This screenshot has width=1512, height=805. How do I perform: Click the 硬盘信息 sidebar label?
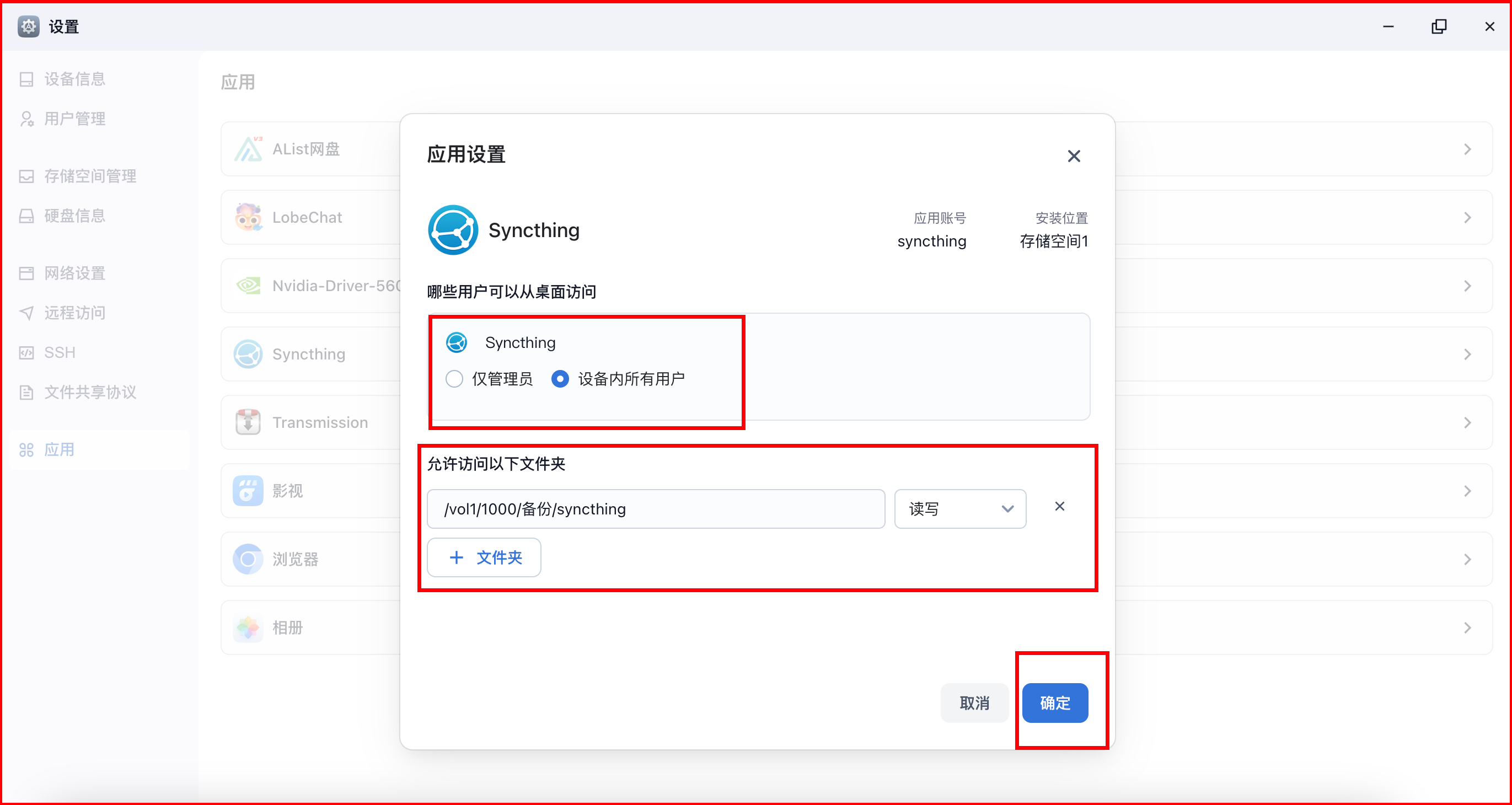click(x=74, y=216)
